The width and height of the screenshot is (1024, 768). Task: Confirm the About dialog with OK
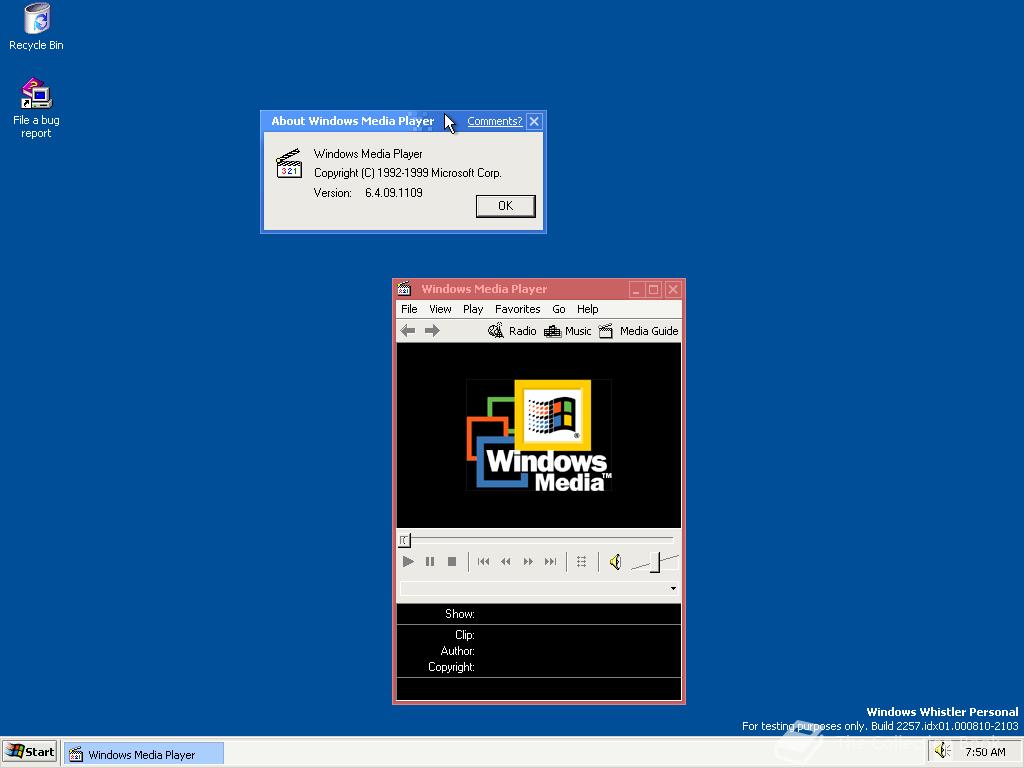505,206
